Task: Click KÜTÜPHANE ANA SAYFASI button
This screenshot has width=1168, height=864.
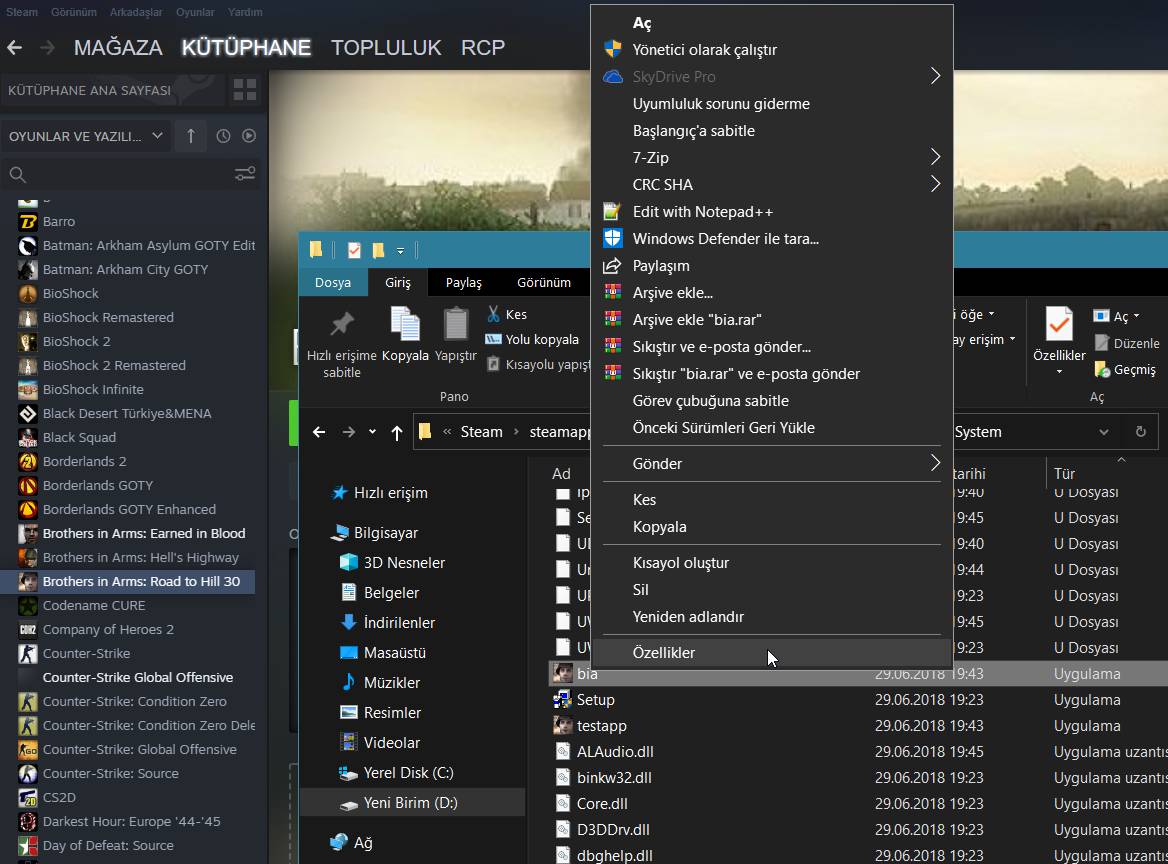Action: 89,90
